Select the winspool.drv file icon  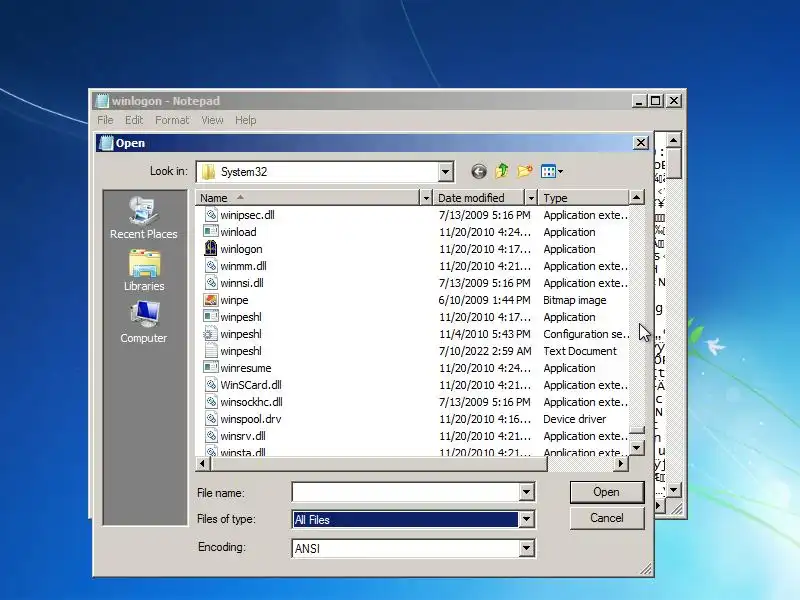point(211,419)
